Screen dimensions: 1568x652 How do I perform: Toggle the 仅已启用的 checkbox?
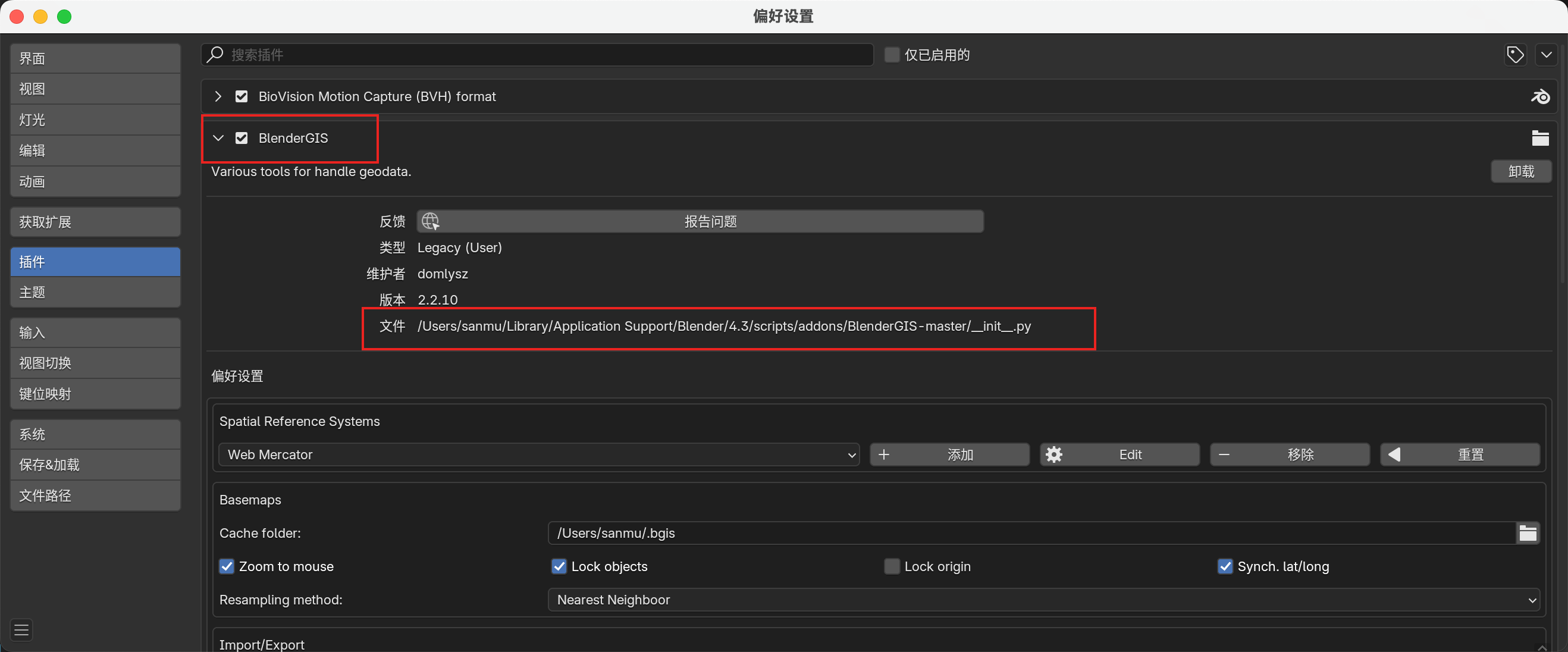(x=891, y=55)
